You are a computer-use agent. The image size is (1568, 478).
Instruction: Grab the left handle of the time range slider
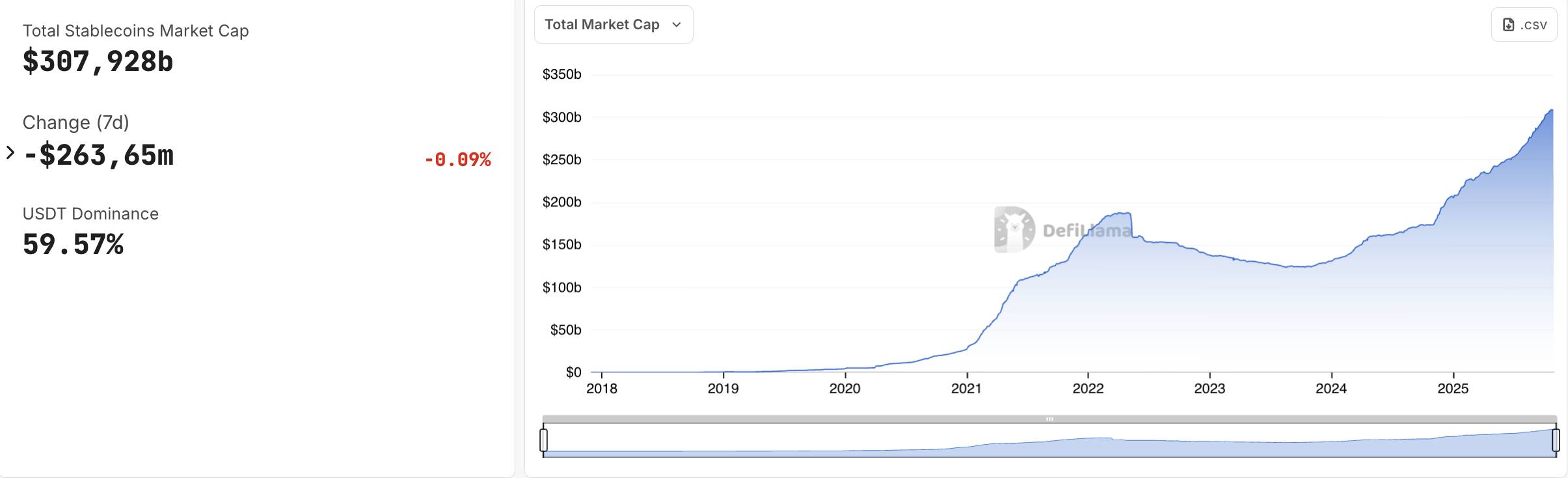pos(543,440)
